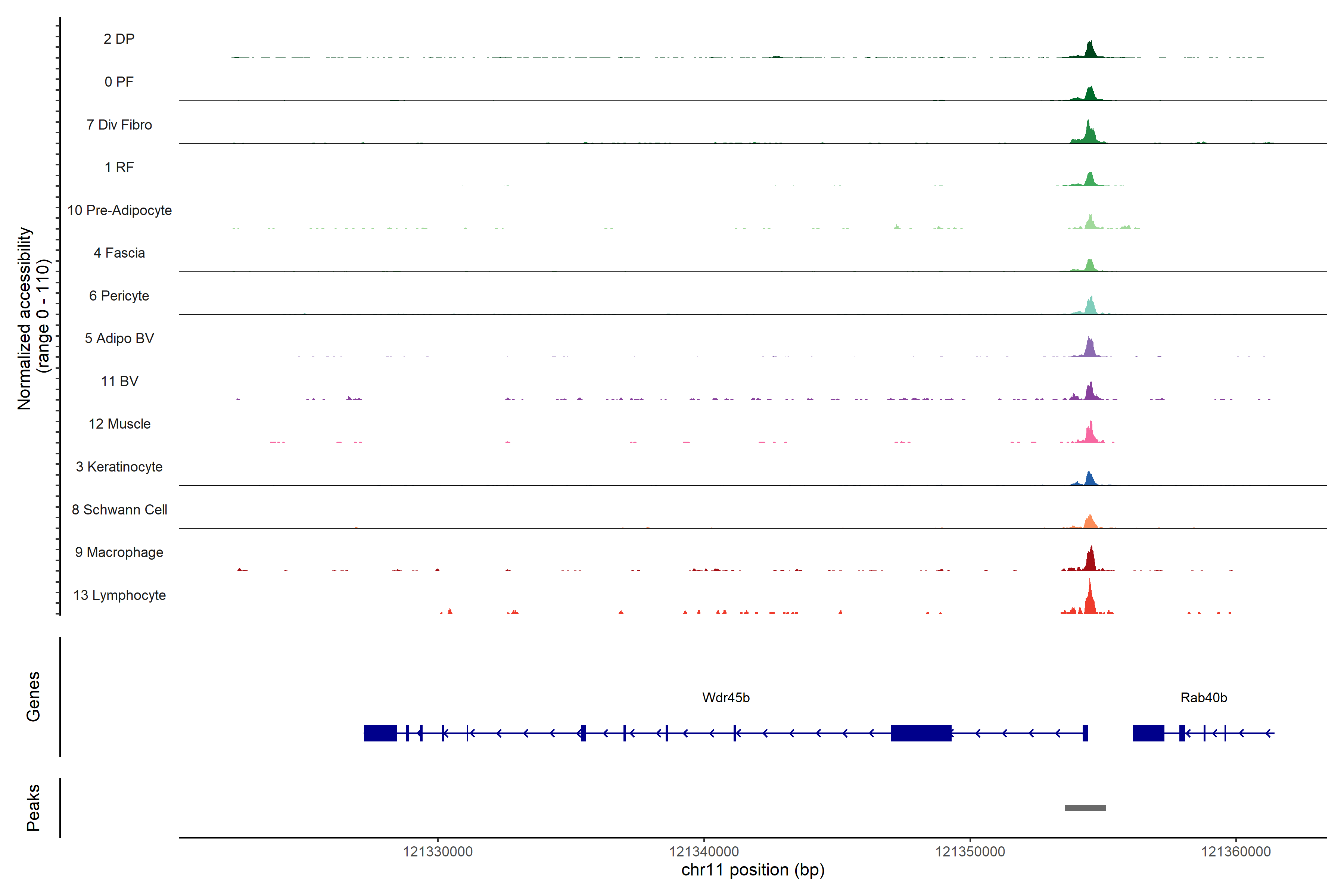Click the Rab40b gene name

tap(1203, 698)
